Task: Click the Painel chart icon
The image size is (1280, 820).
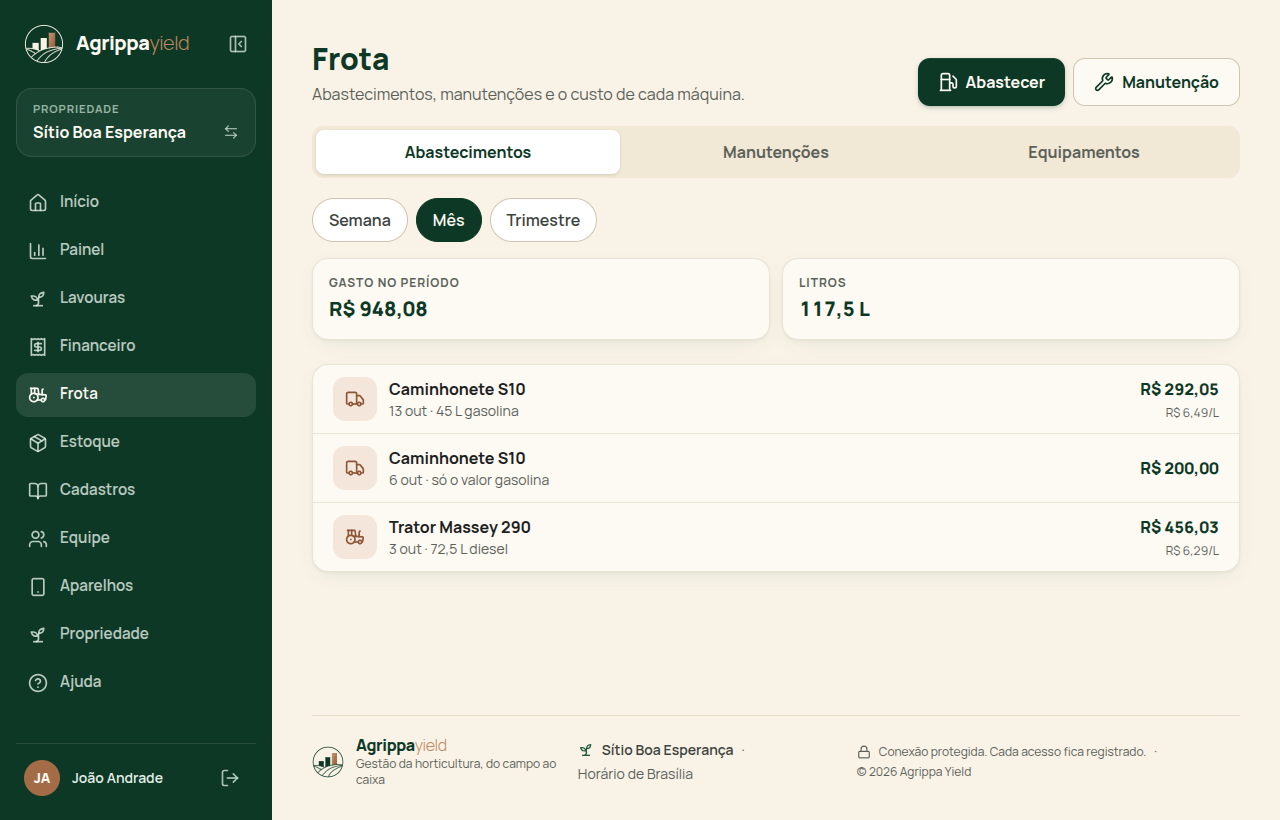Action: 38,250
